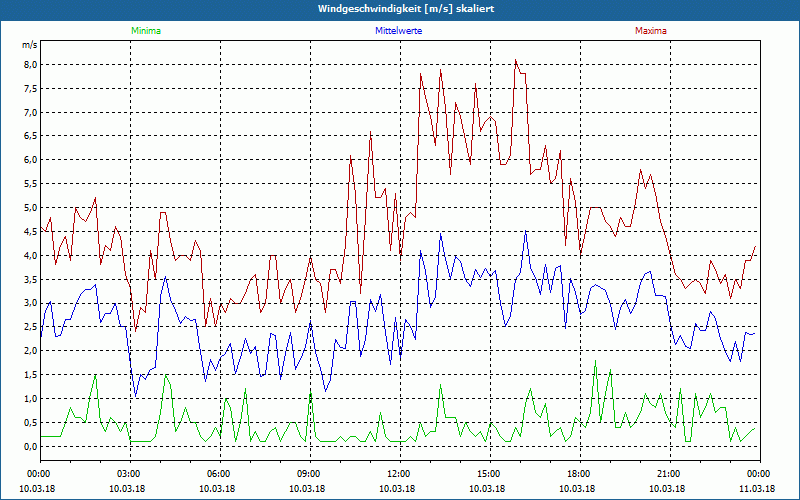
Task: Click the 0,5 y-axis value
Action: point(31,422)
